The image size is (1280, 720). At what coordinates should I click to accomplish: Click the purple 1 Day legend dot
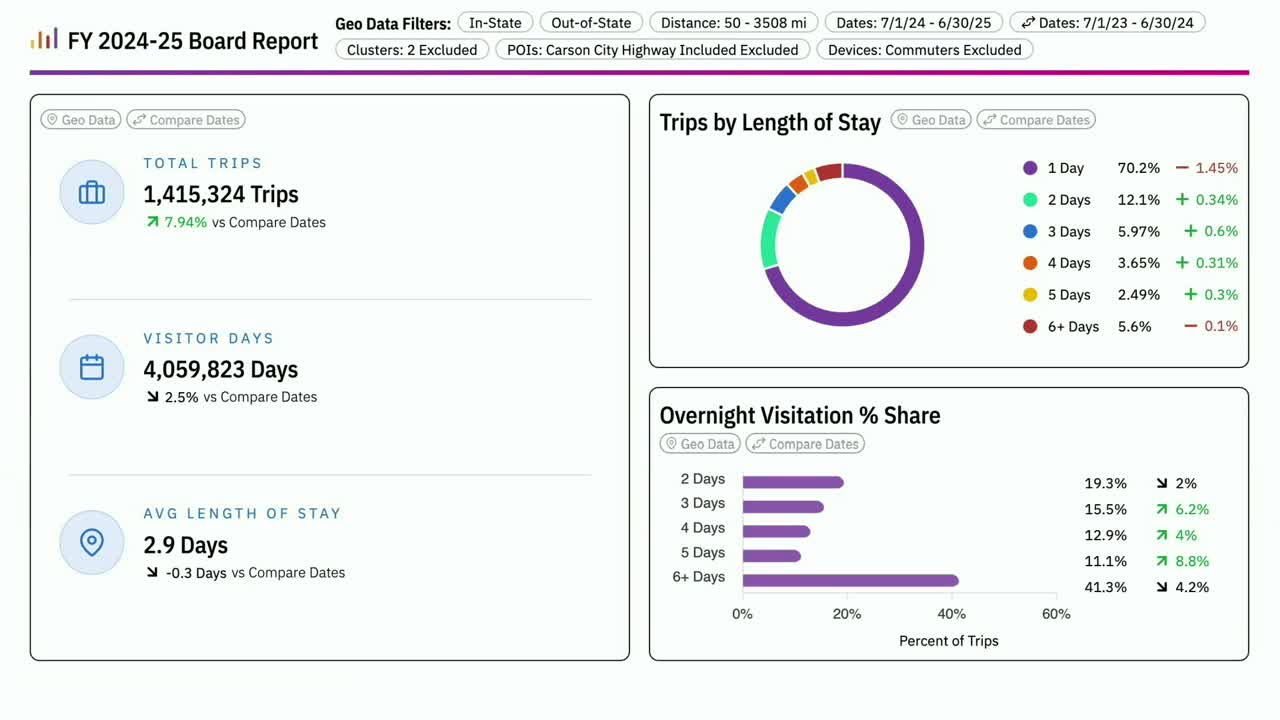(1030, 168)
